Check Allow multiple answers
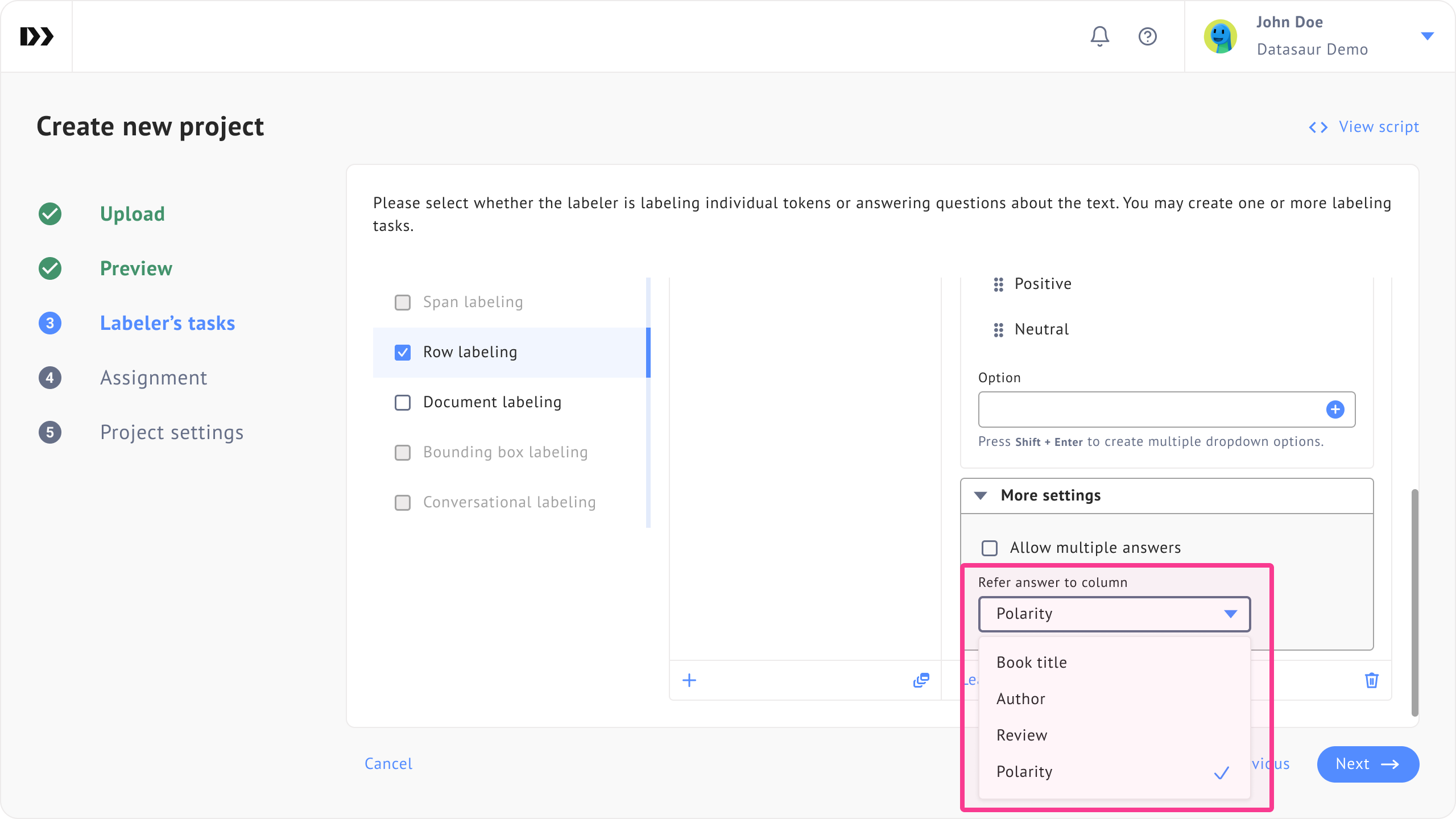Screen dimensions: 1456x819 990,548
